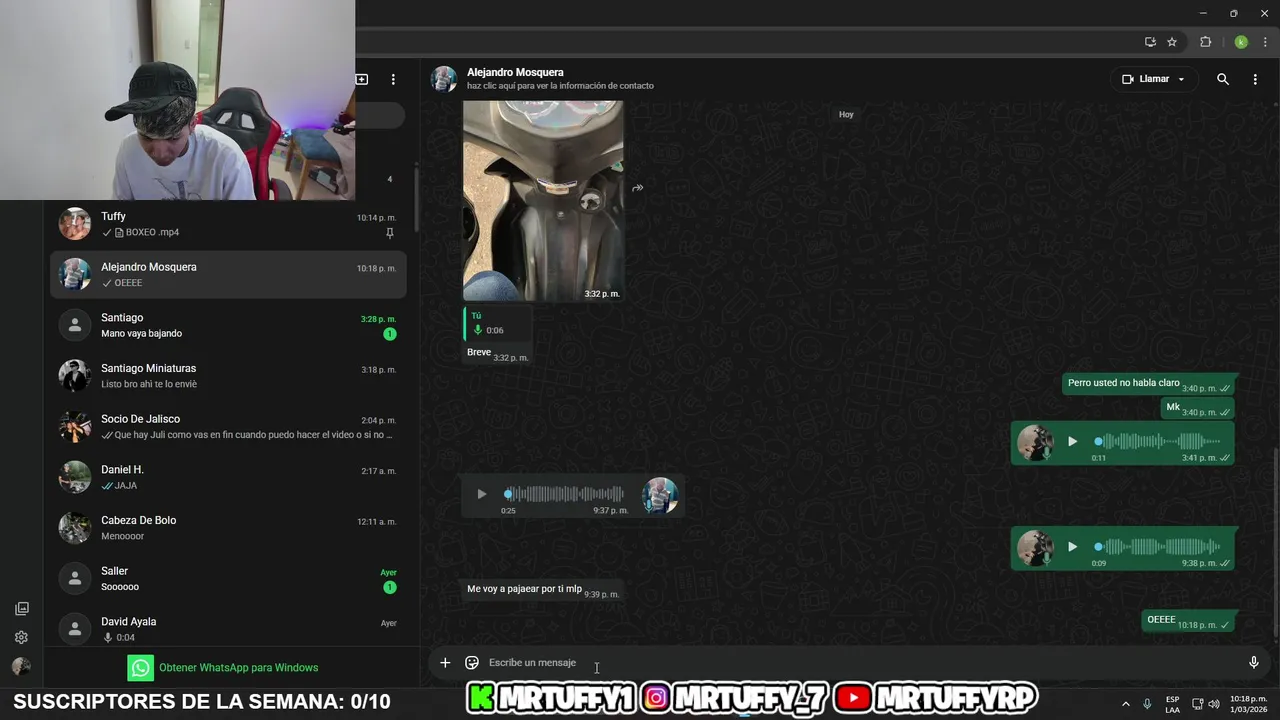Open the Daniel H. chat
This screenshot has height=720, width=1280.
point(228,477)
